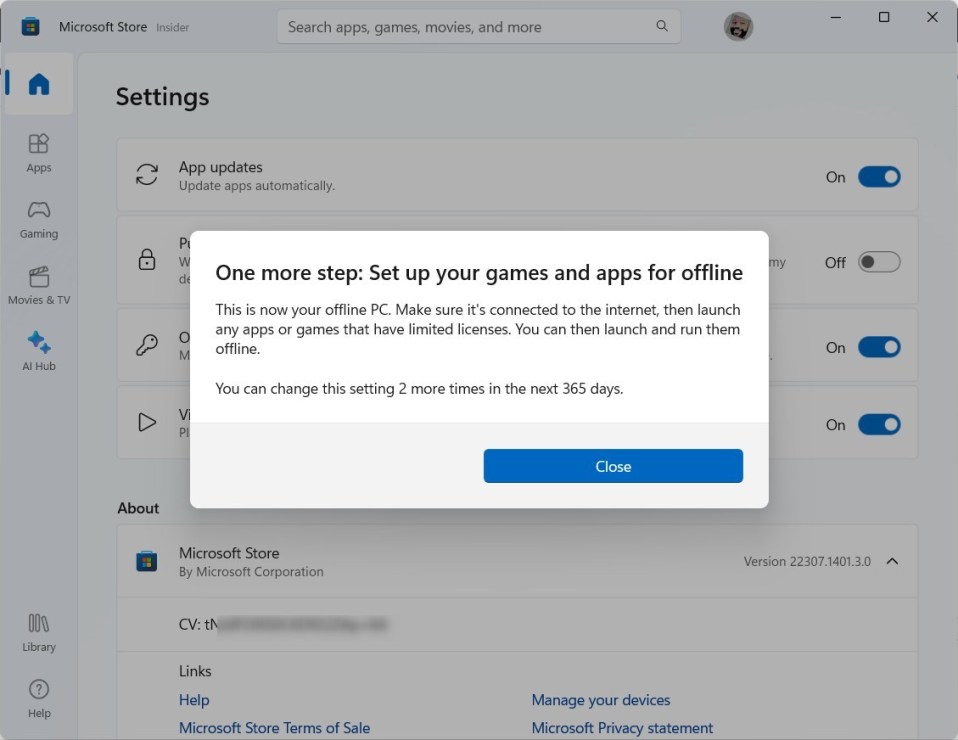Click the Version 22307.1401.3.0 text
The image size is (958, 740).
[x=806, y=561]
